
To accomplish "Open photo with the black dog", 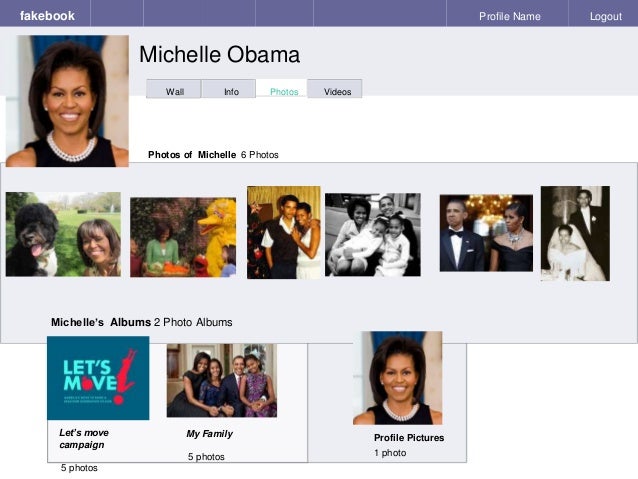I will (x=63, y=234).
